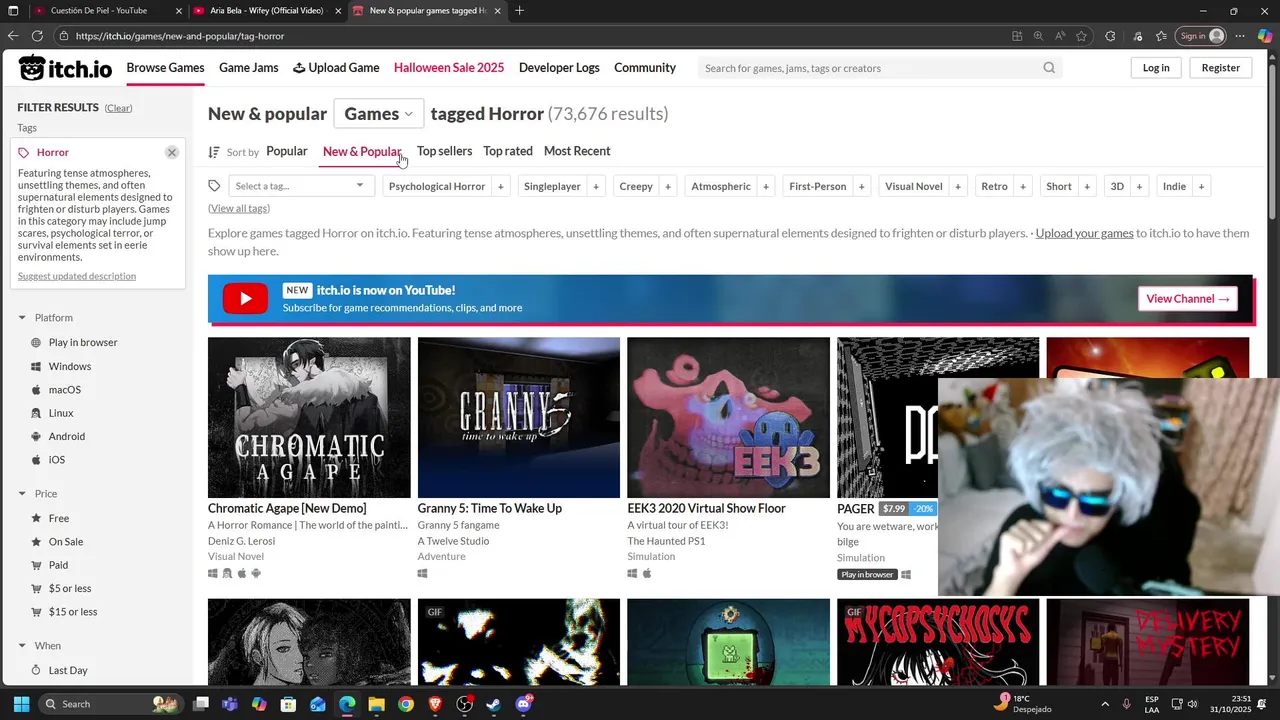The image size is (1280, 720).
Task: Sort by Top rated
Action: pos(508,151)
